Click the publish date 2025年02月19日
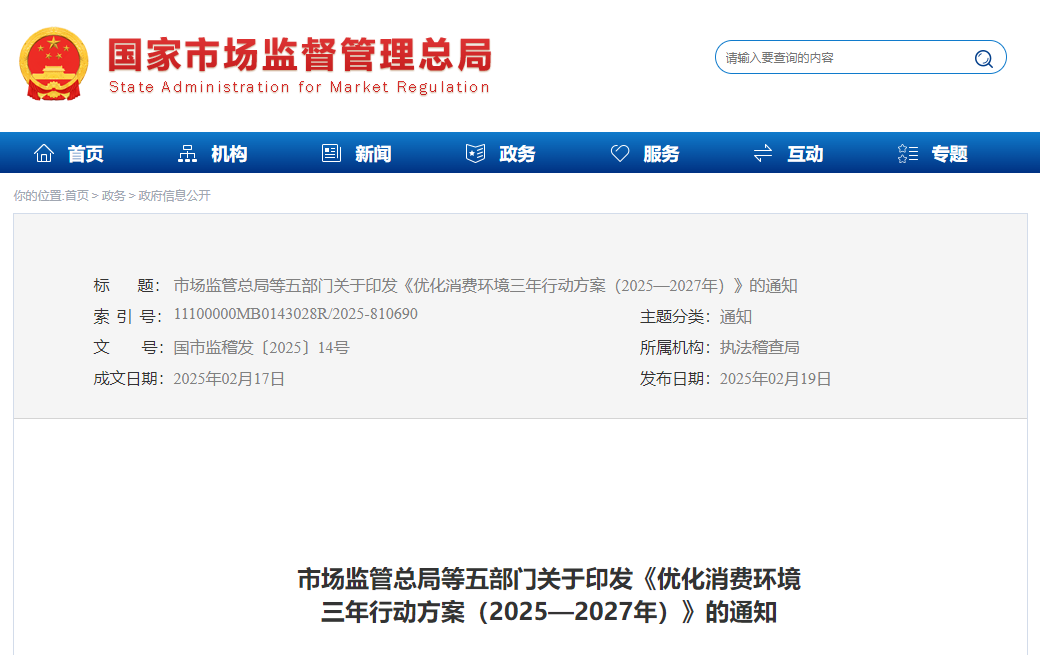The width and height of the screenshot is (1040, 655). click(x=775, y=379)
